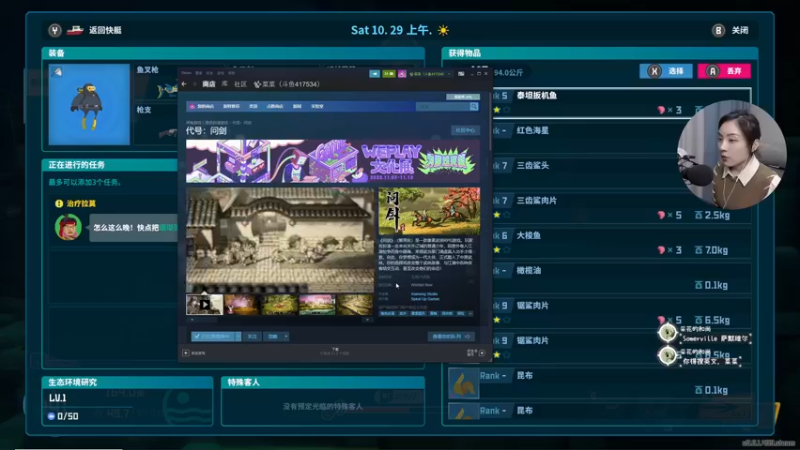Click the add game plus icon
The width and height of the screenshot is (800, 450).
(186, 353)
